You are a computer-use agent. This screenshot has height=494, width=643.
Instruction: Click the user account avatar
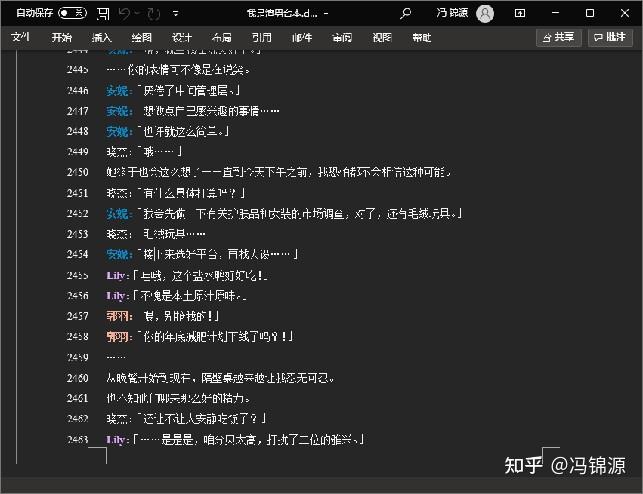485,14
